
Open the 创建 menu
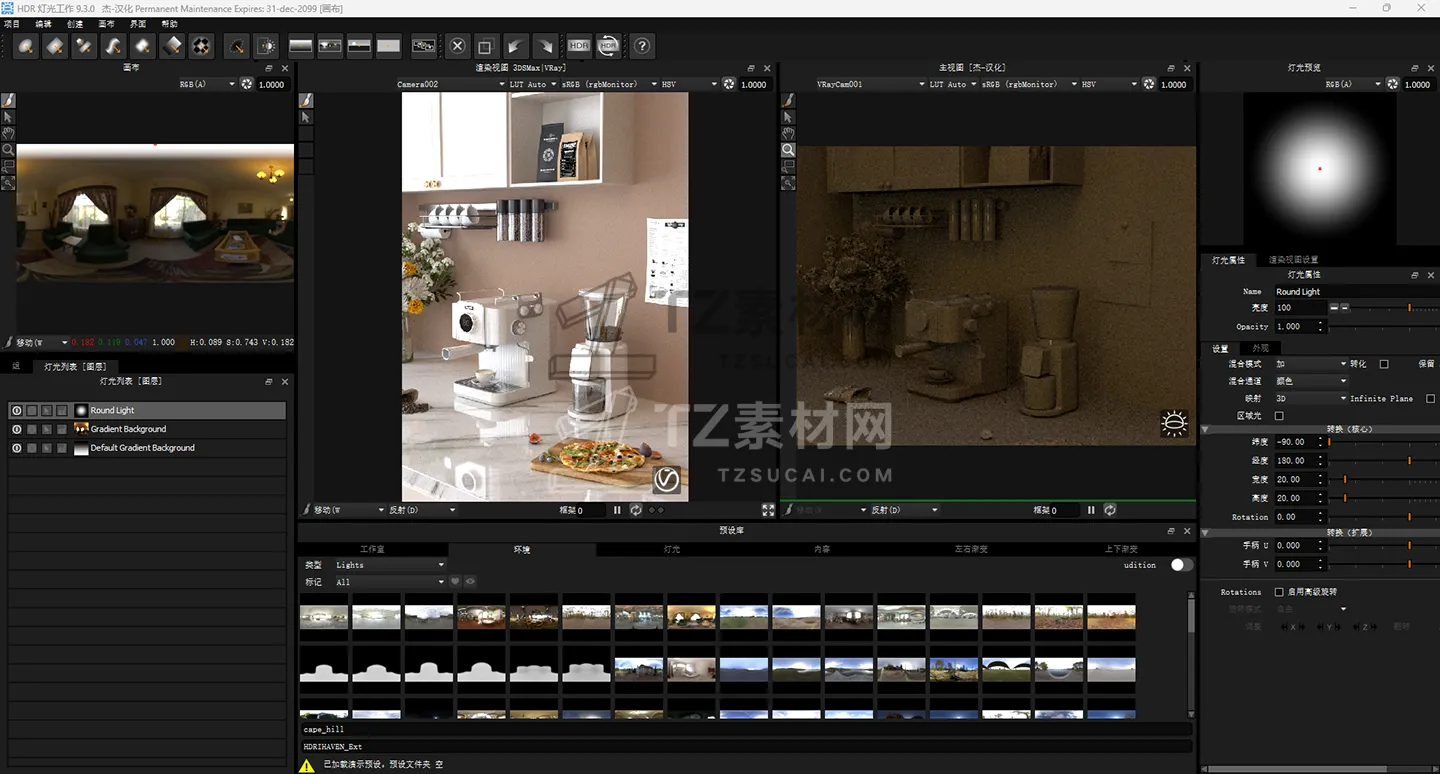coord(75,24)
